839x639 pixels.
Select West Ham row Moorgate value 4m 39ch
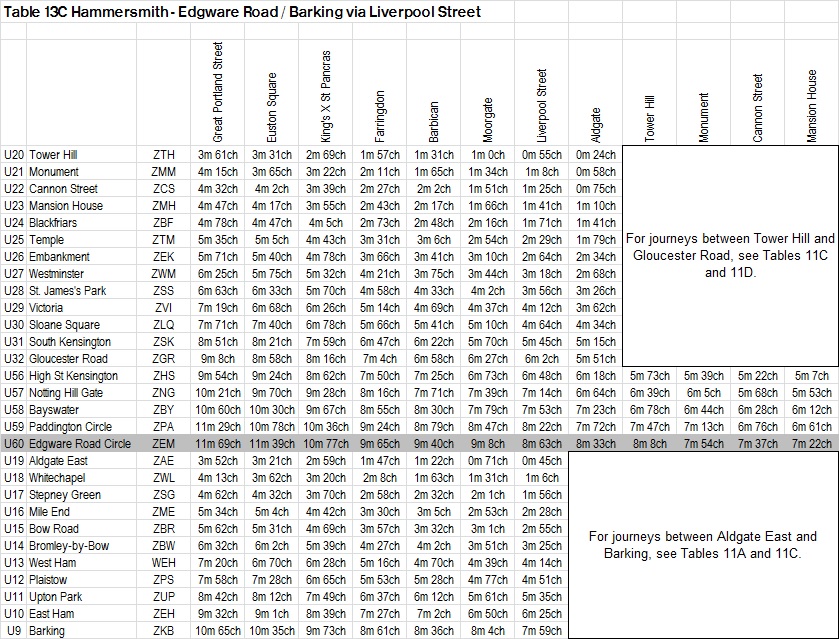[x=488, y=563]
